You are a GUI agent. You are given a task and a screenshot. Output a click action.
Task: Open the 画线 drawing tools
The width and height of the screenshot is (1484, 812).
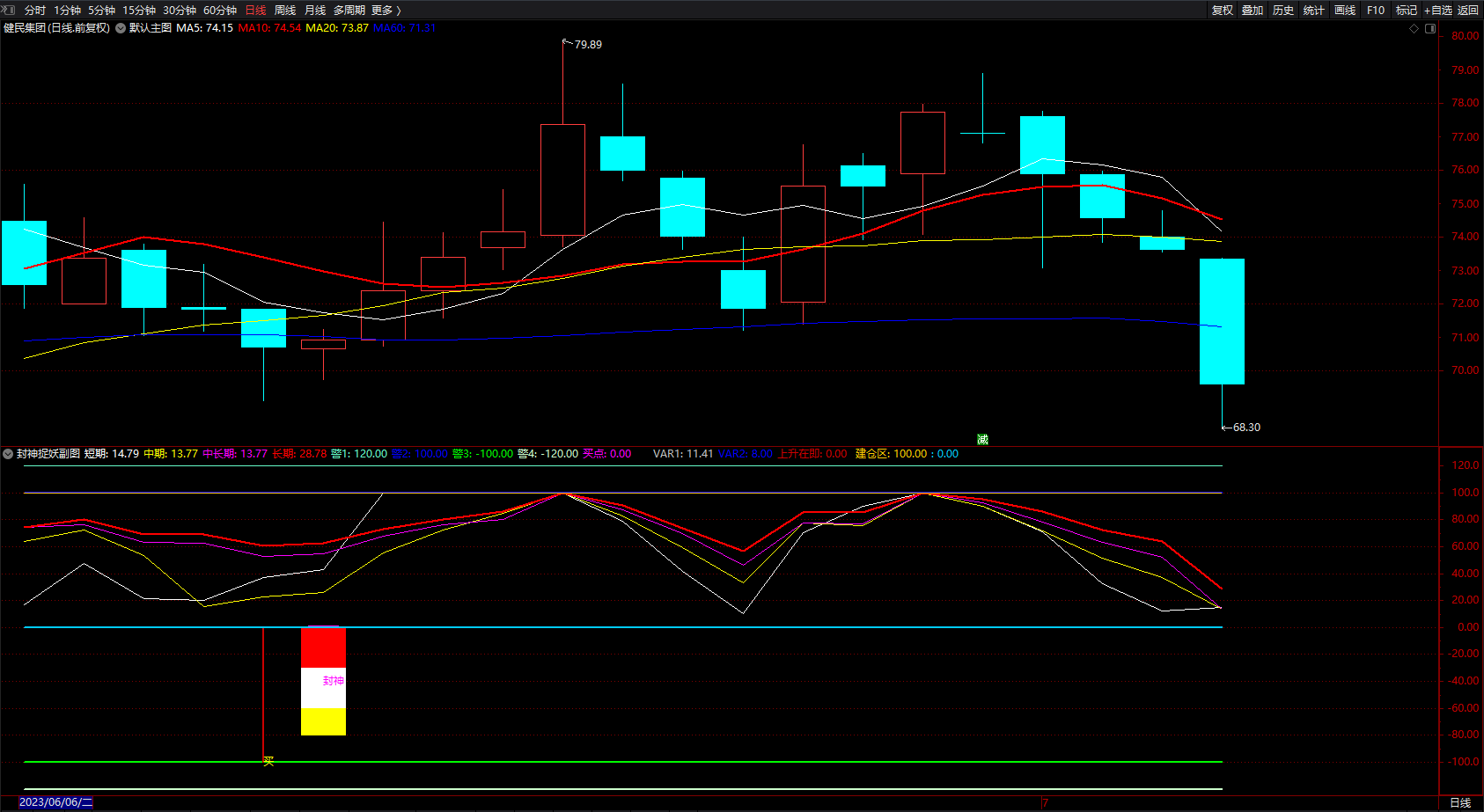pos(1345,11)
